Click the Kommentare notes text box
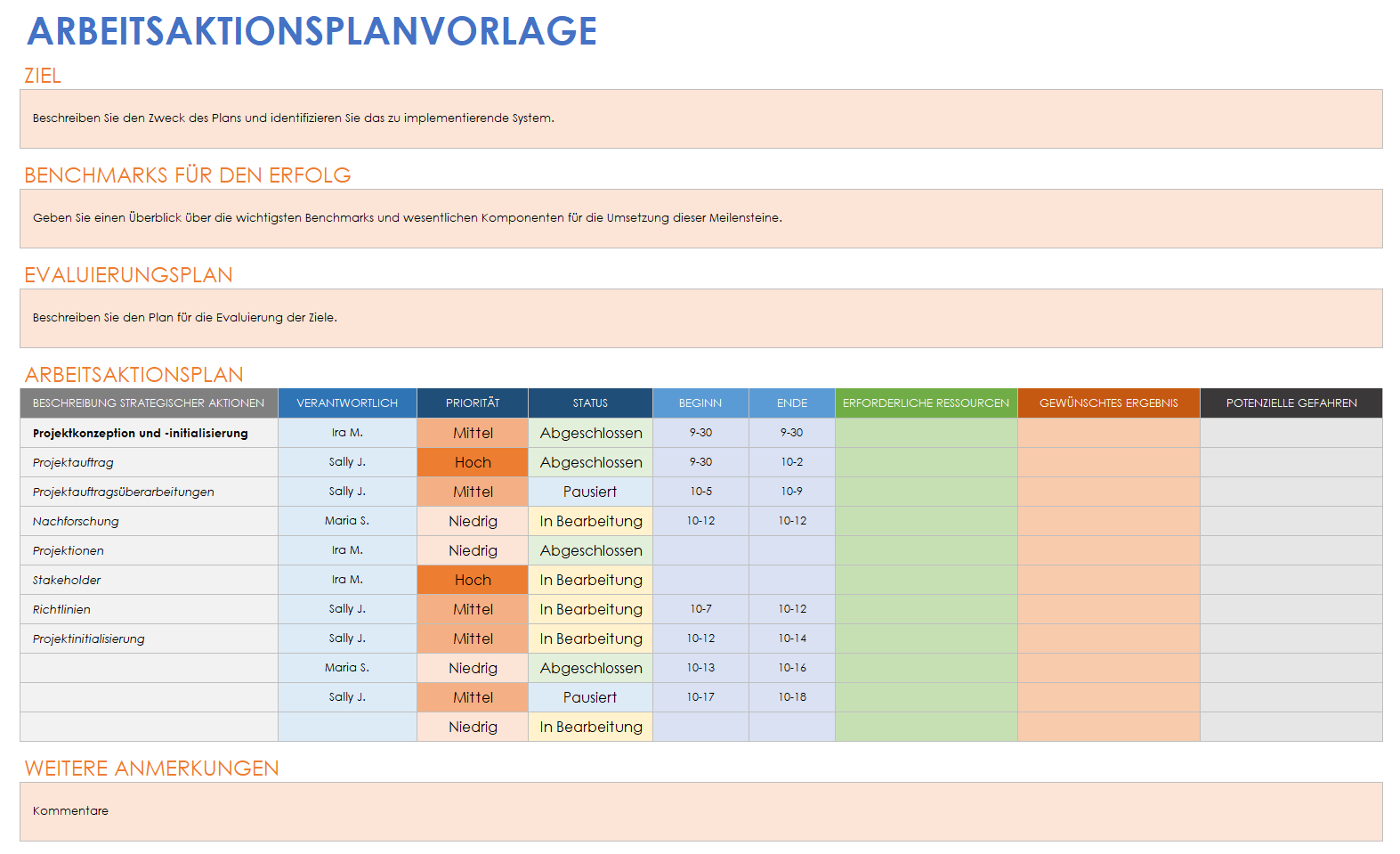Viewport: 1400px width, 854px height. 700,811
